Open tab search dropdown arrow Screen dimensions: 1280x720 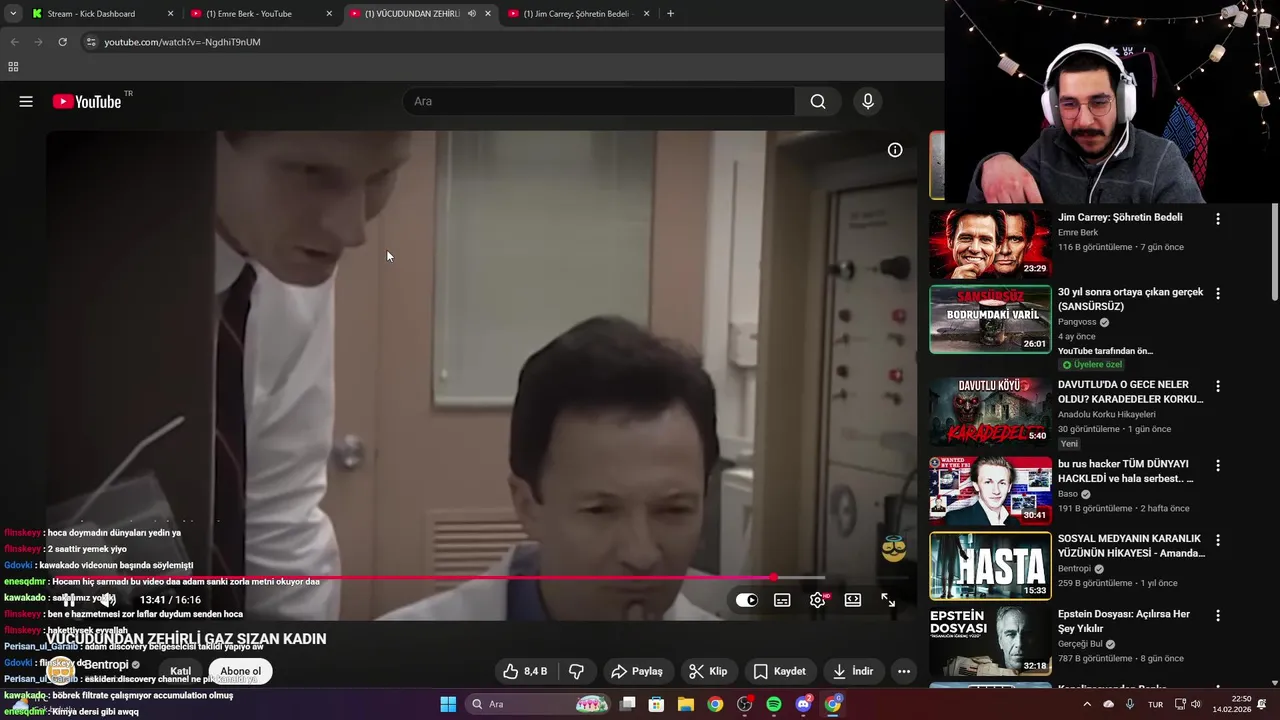(x=13, y=14)
